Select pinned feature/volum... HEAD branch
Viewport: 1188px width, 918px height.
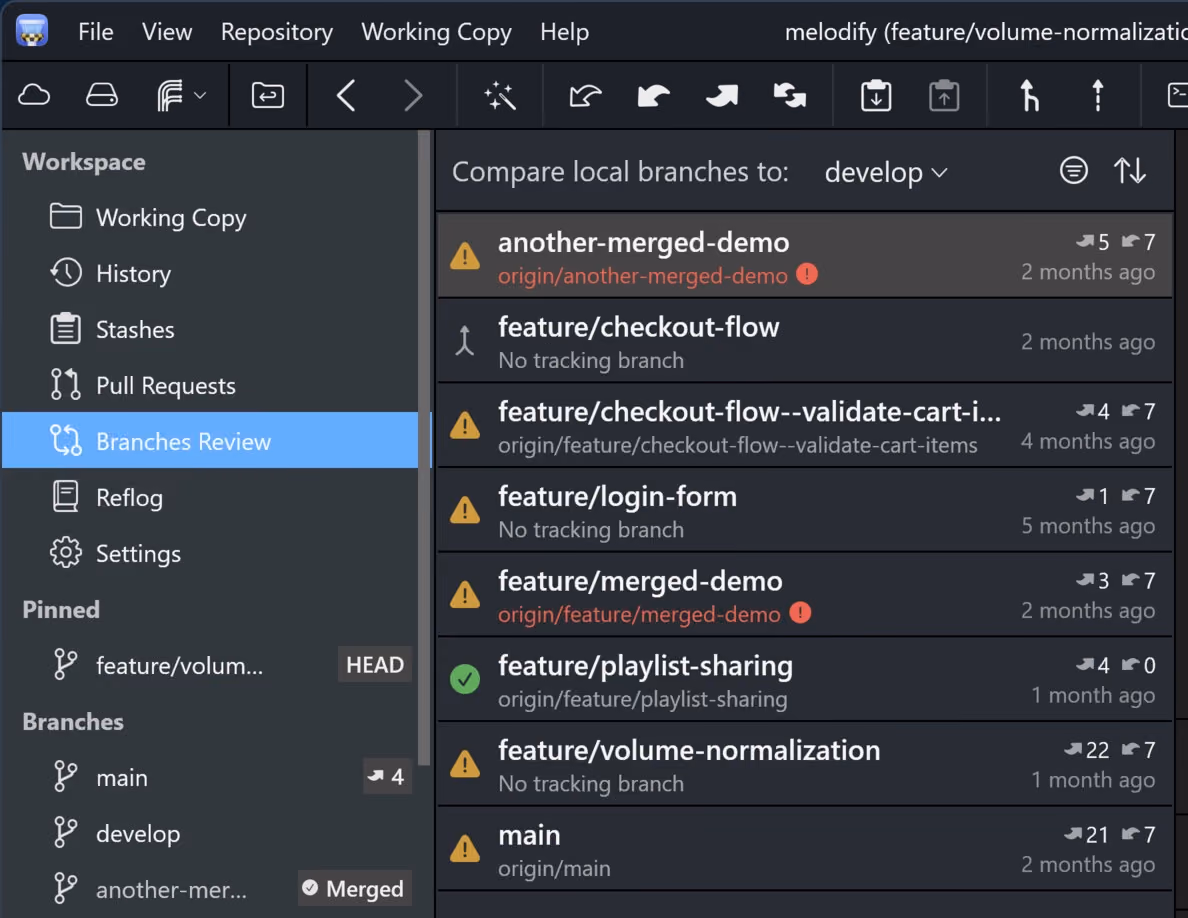point(210,665)
